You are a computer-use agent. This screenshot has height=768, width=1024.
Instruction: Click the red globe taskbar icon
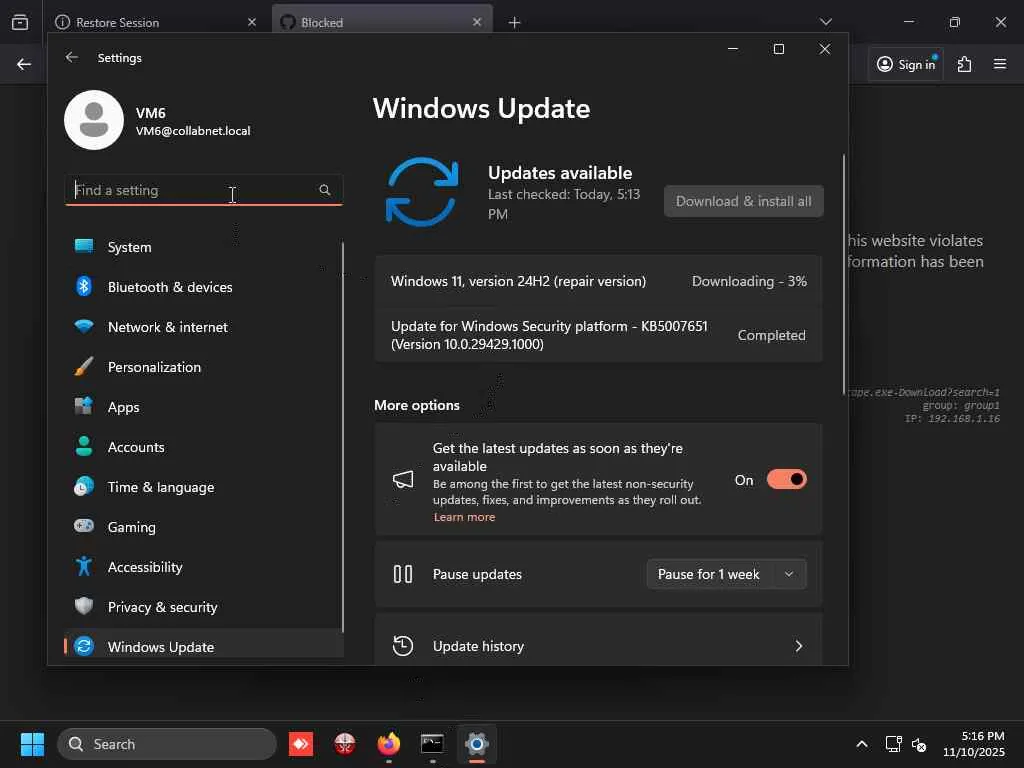coord(345,744)
